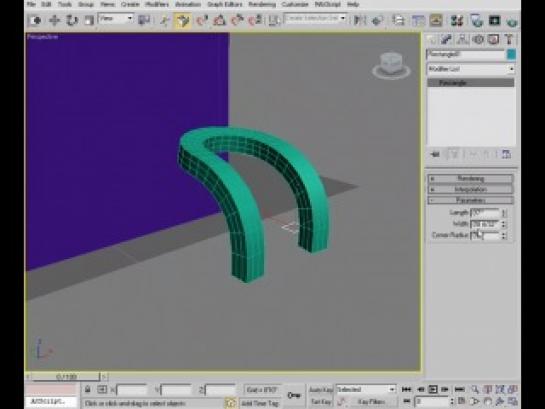Image resolution: width=545 pixels, height=409 pixels.
Task: Toggle Auto Key animation mode
Action: pos(320,390)
